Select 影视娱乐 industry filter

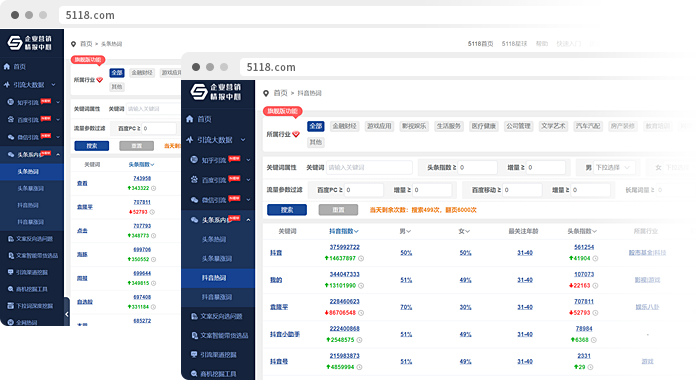pyautogui.click(x=414, y=126)
